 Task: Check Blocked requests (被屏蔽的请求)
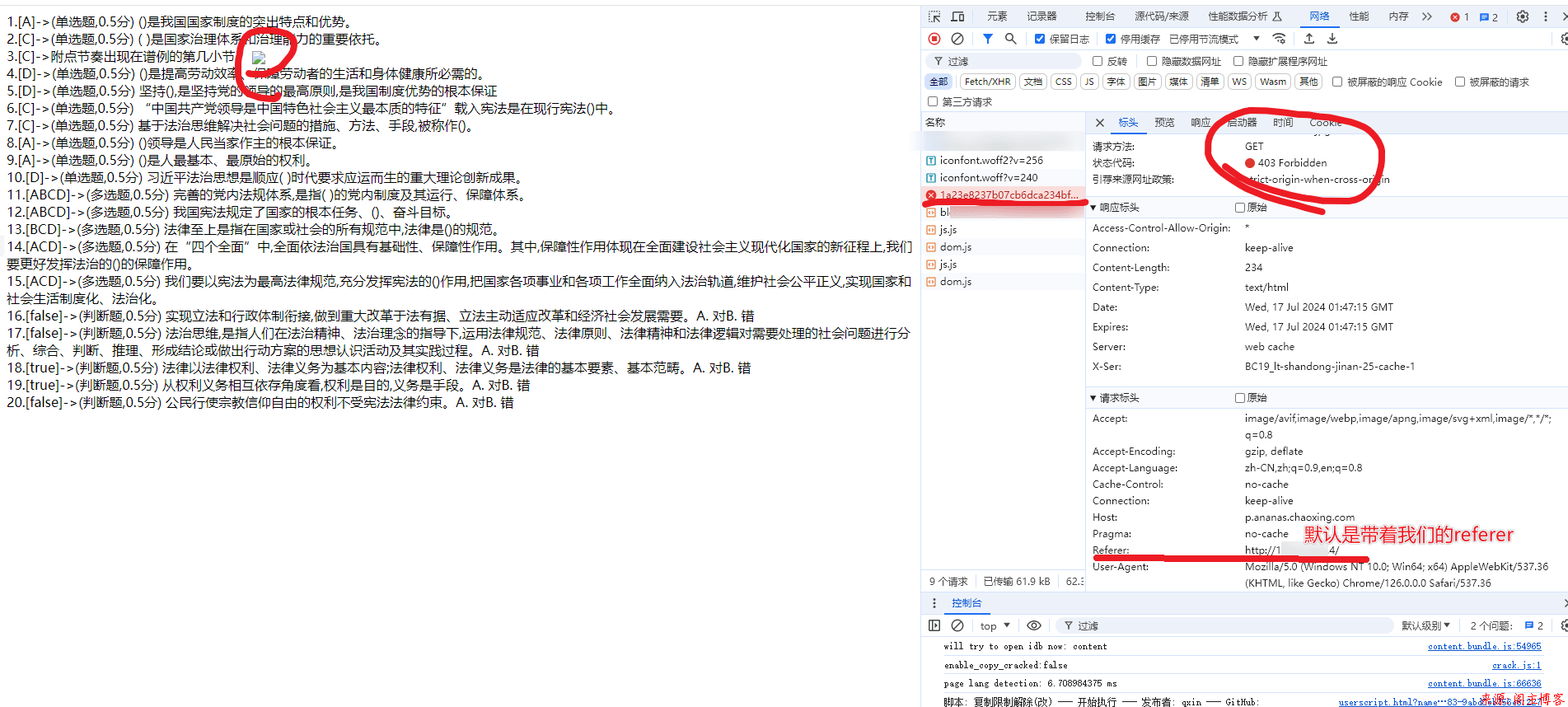(x=1460, y=82)
